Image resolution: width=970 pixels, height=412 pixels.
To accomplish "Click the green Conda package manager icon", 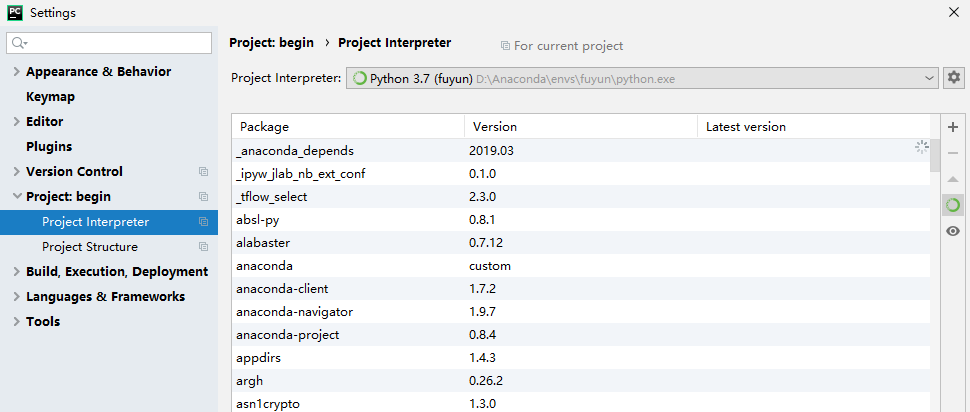I will point(953,205).
